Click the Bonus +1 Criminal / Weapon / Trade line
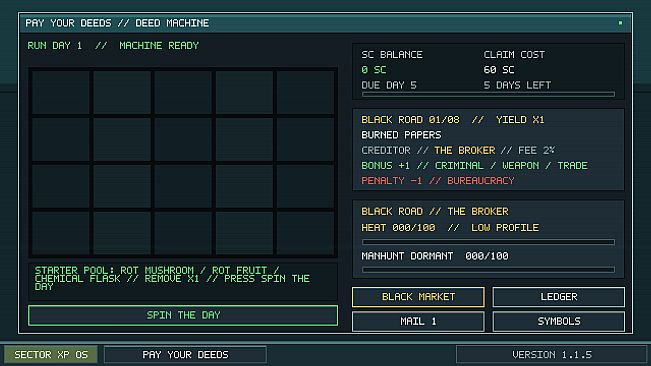 pyautogui.click(x=474, y=166)
